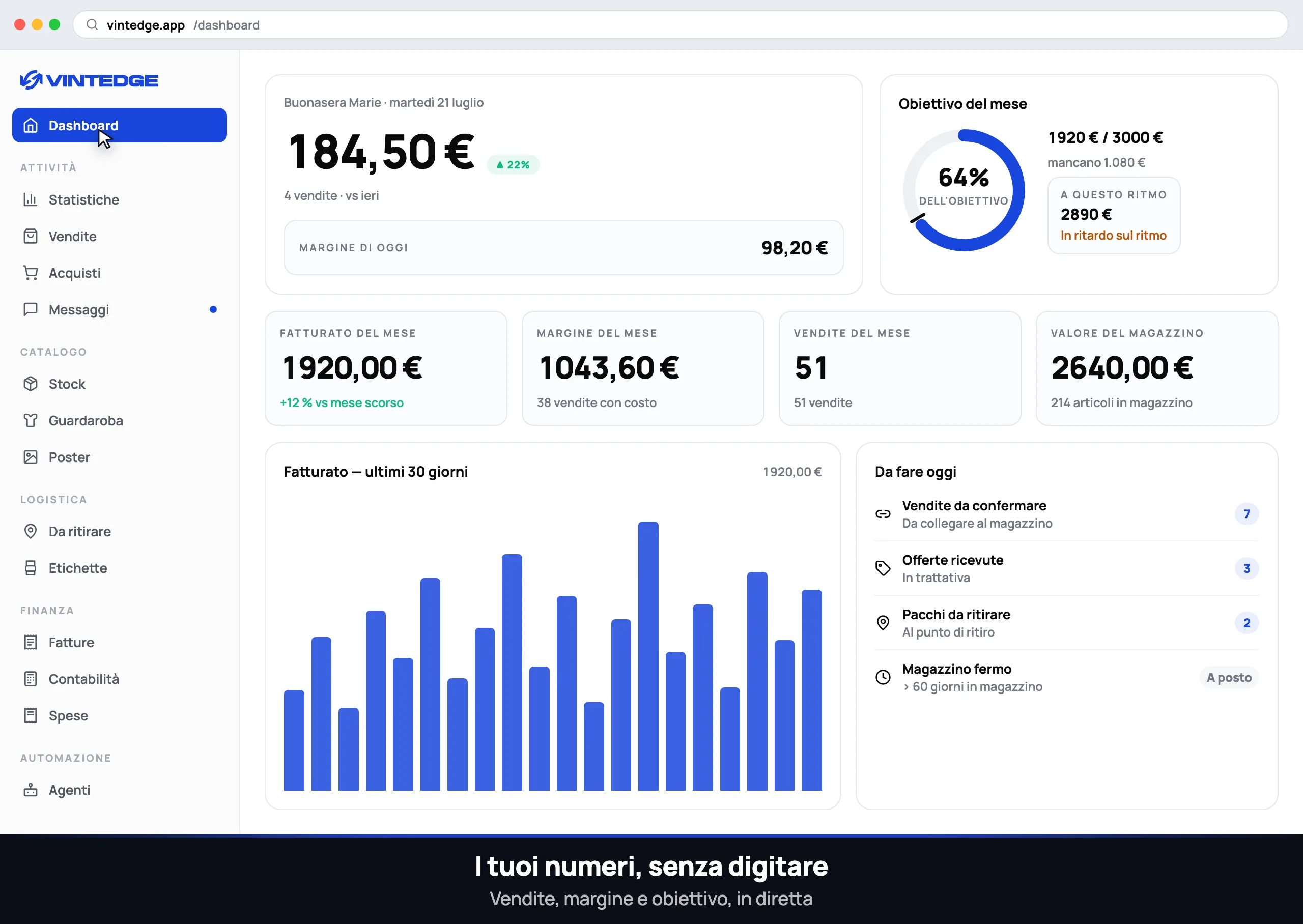Viewport: 1303px width, 924px height.
Task: Click the 3 badge for Offerte ricevute
Action: point(1247,568)
